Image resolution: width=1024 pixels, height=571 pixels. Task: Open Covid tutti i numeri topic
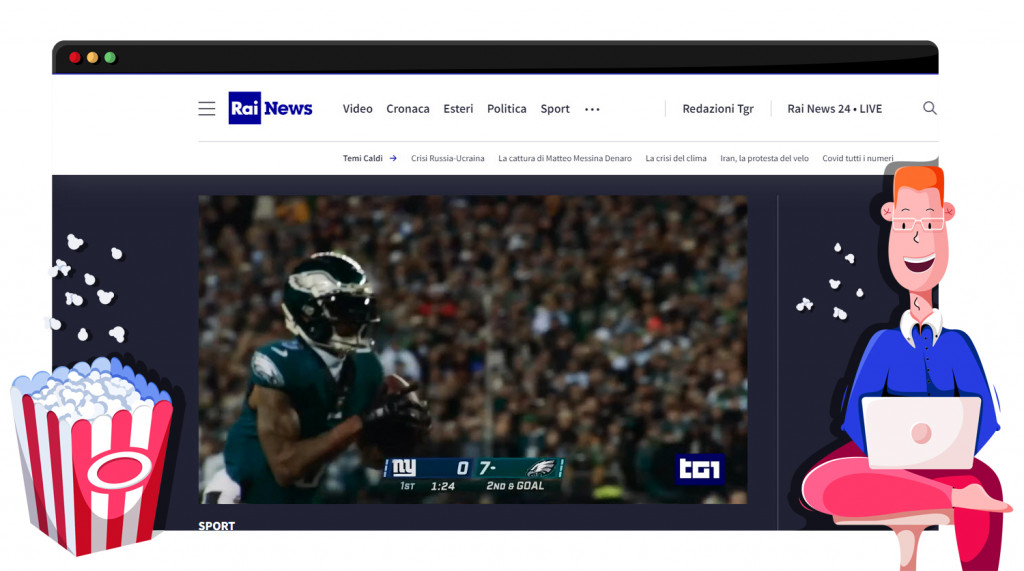pyautogui.click(x=857, y=158)
